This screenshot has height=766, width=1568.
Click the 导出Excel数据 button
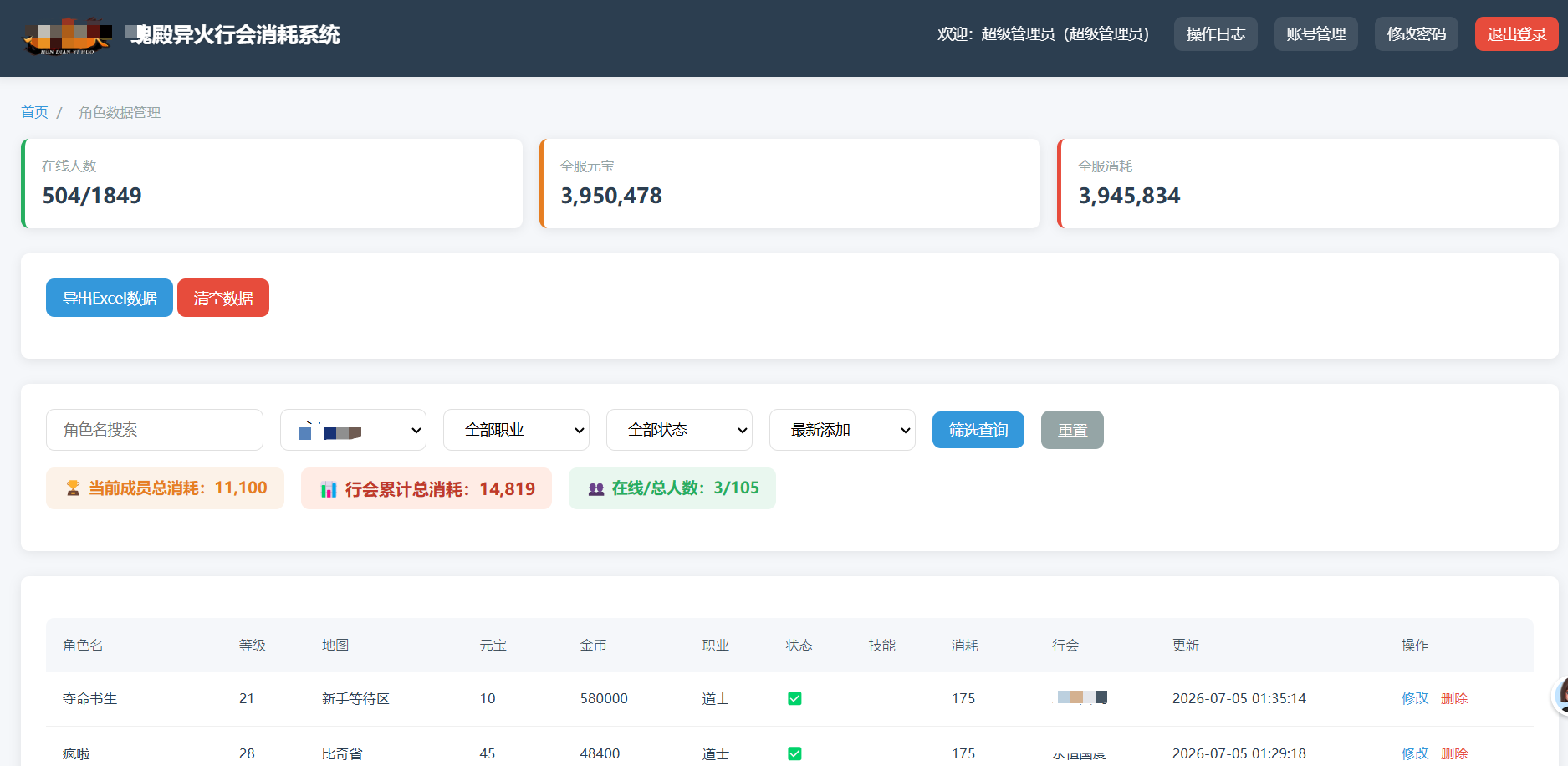tap(110, 298)
